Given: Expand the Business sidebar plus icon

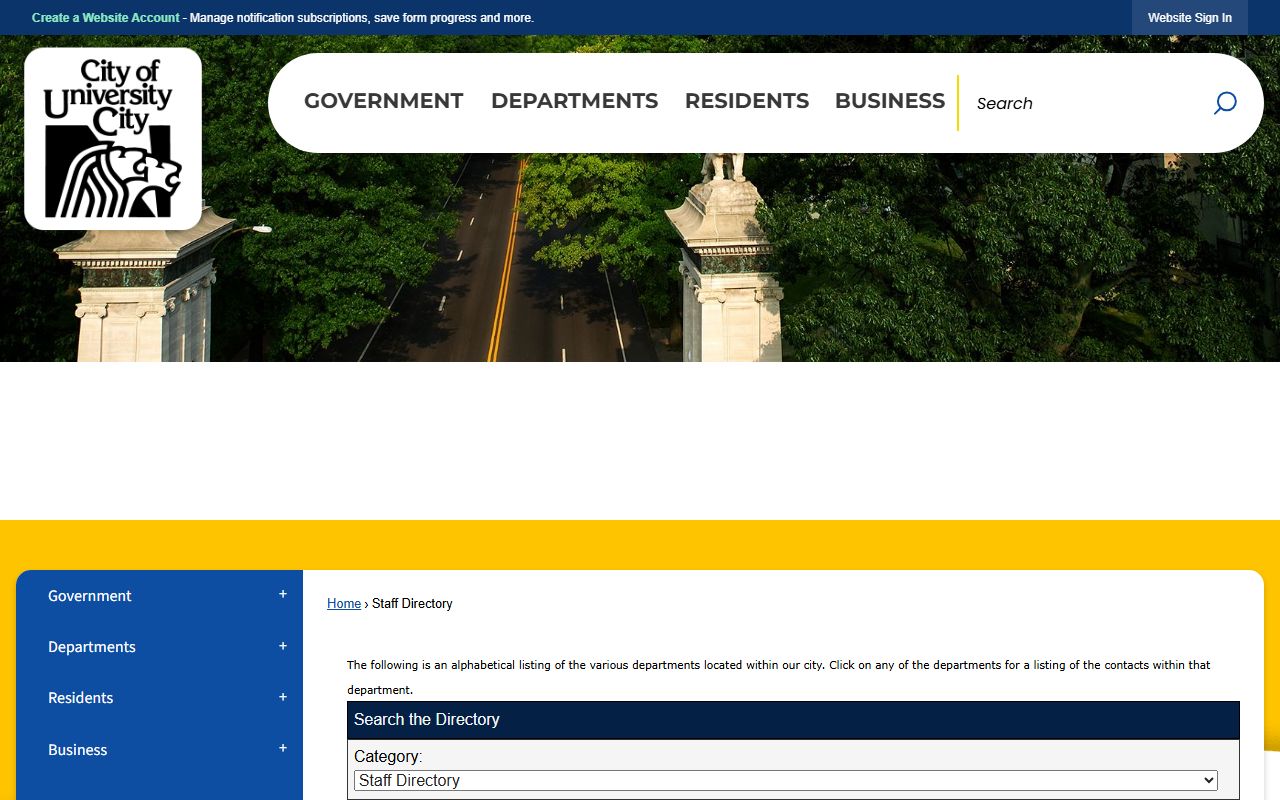Looking at the screenshot, I should tap(283, 748).
